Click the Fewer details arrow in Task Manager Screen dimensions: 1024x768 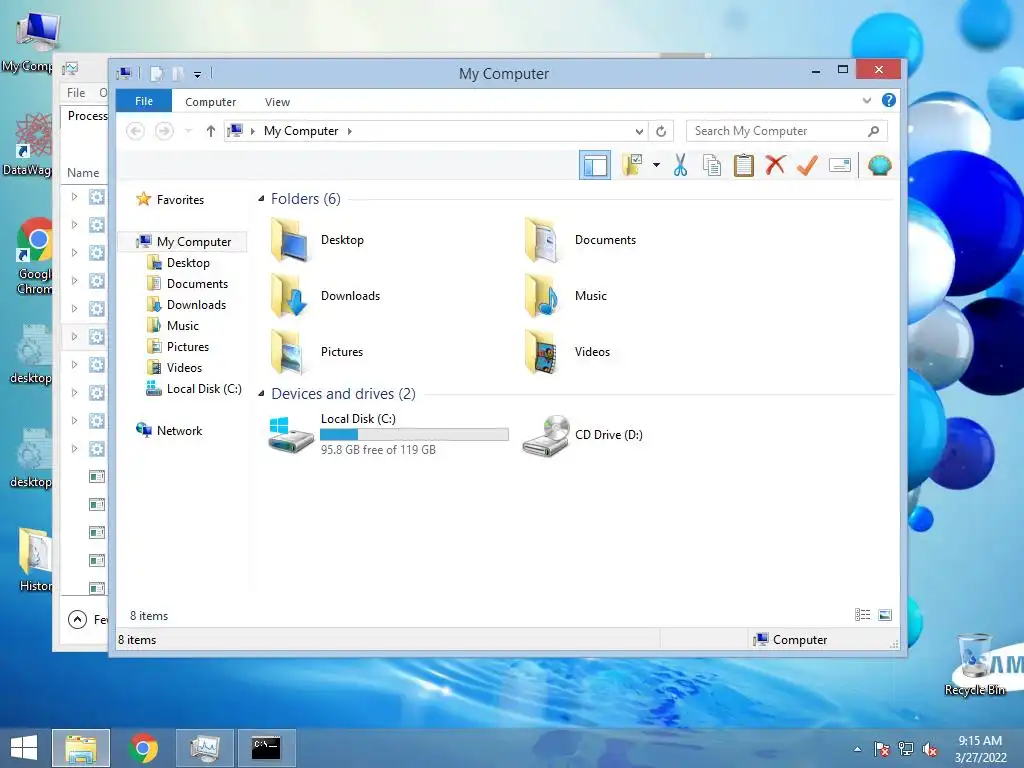pos(77,619)
